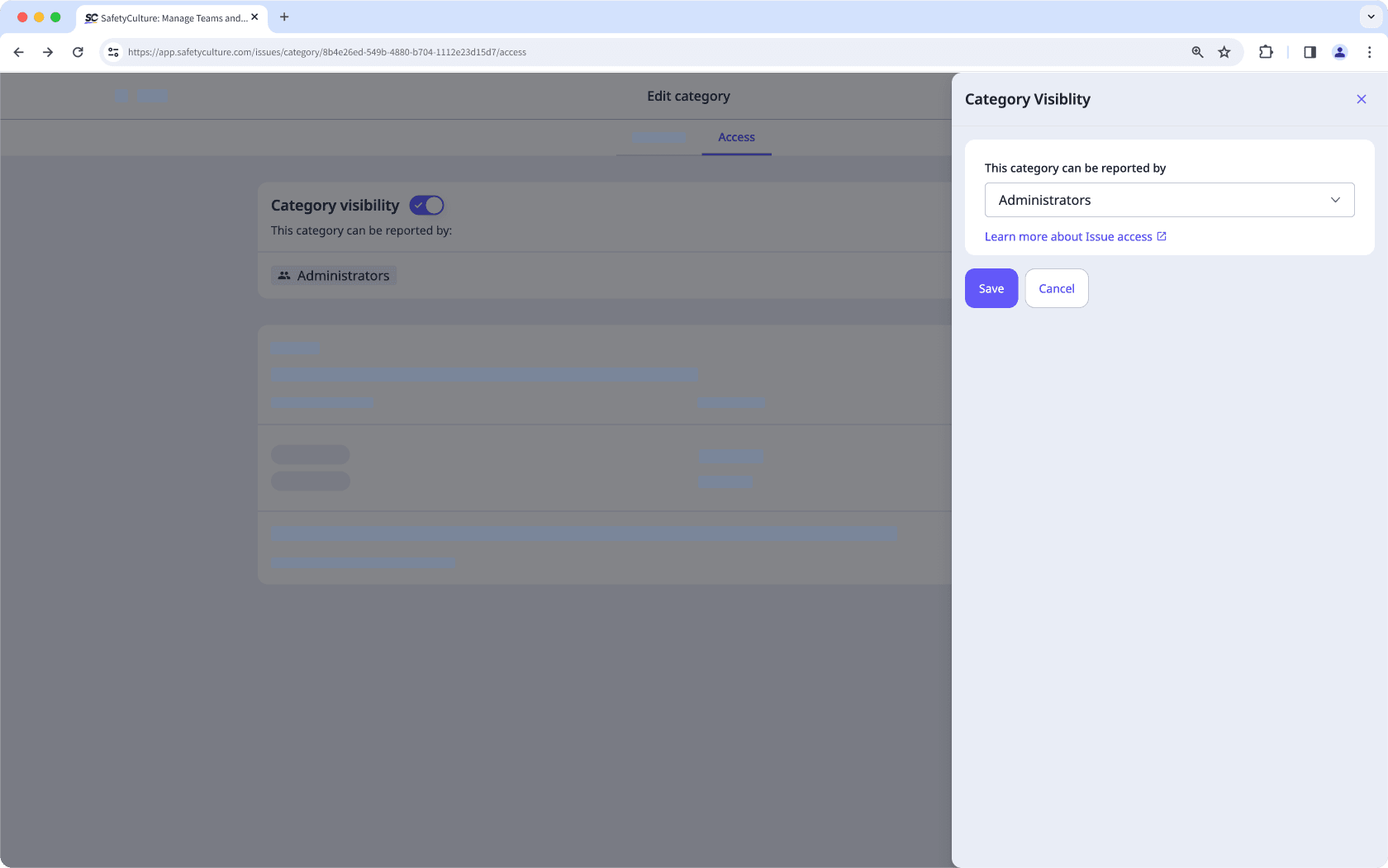The width and height of the screenshot is (1388, 868).
Task: Toggle the side panel icon in browser toolbar
Action: click(x=1309, y=51)
